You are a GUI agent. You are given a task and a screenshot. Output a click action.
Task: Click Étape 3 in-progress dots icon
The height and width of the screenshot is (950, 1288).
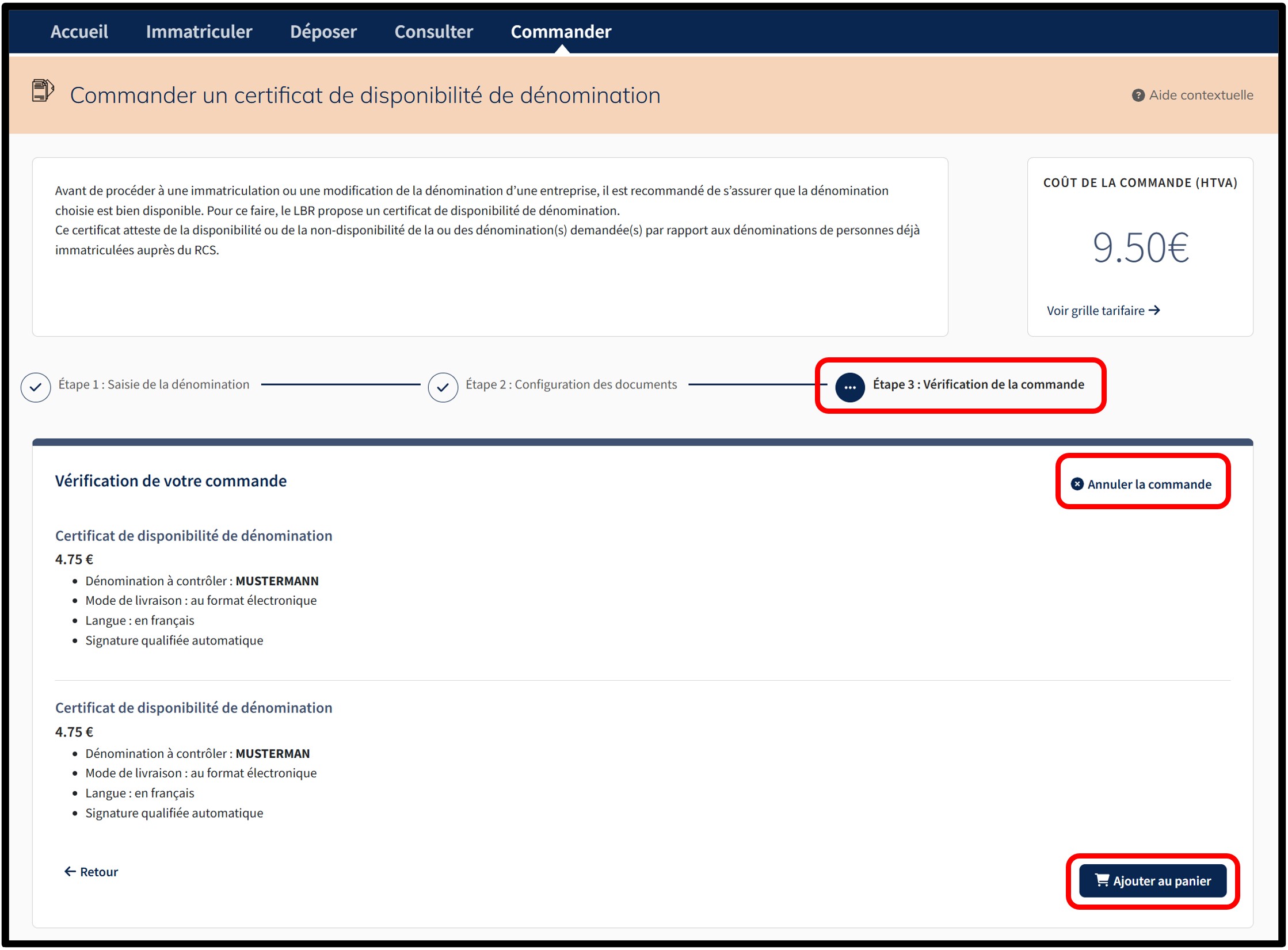849,387
